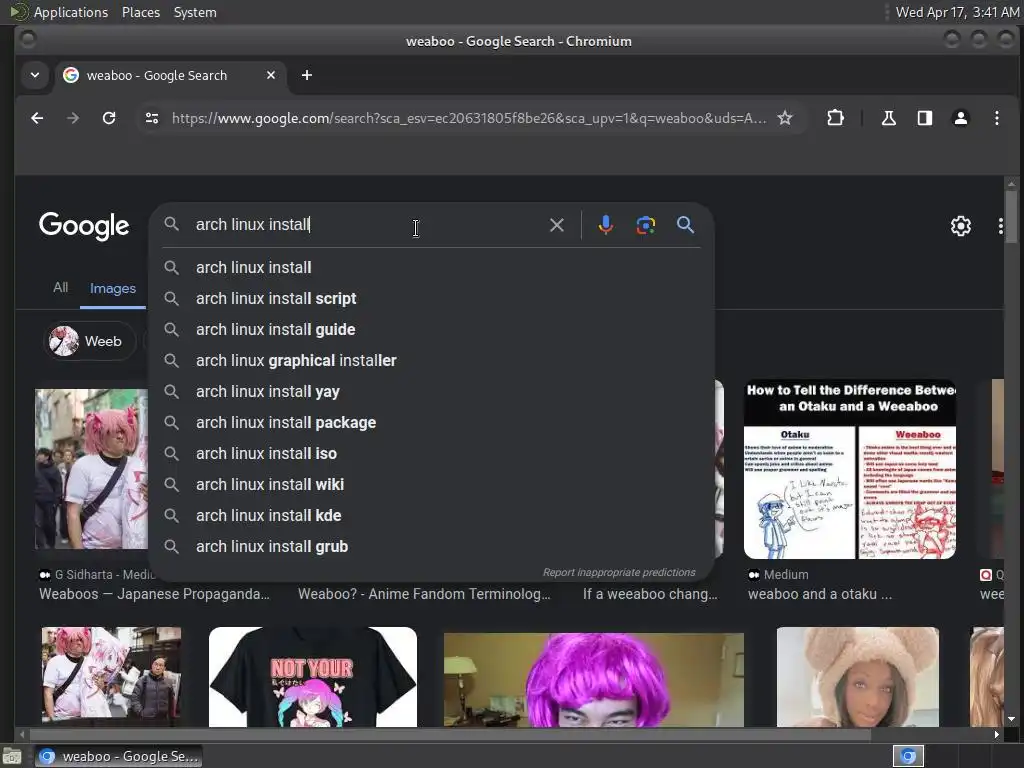Open 'weaboo and a otaku ...' Medium result
Image resolution: width=1024 pixels, height=768 pixels.
pos(820,594)
